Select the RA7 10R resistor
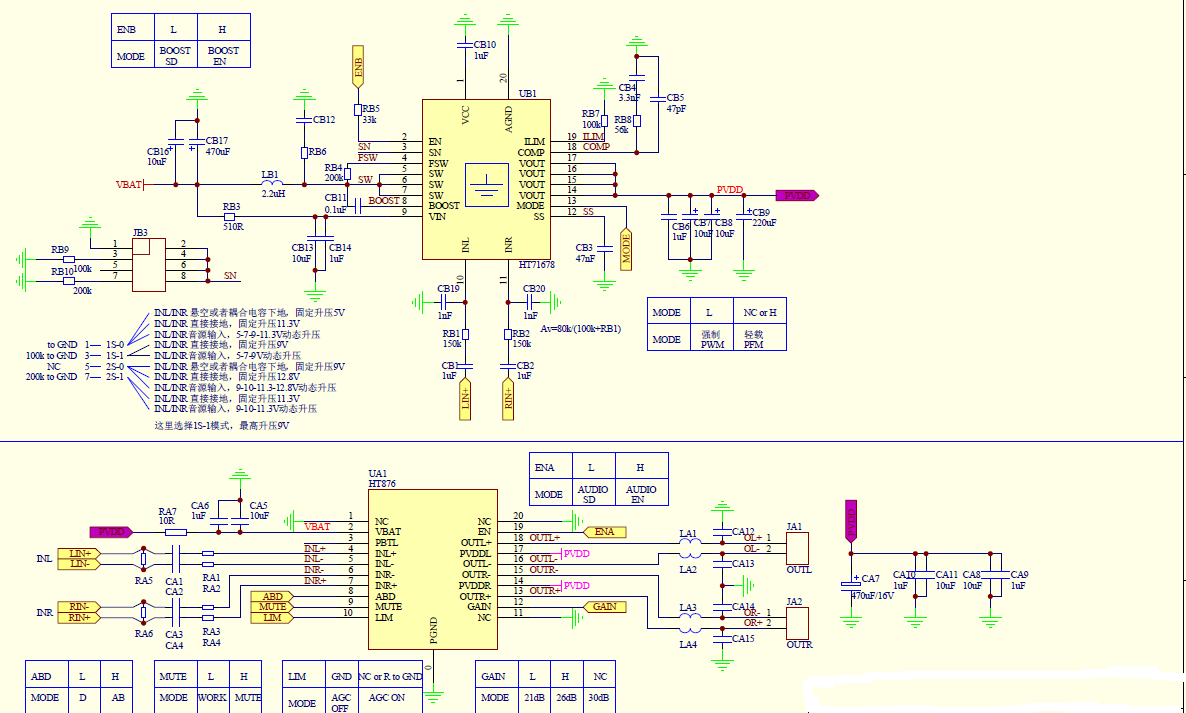This screenshot has width=1186, height=713. pos(174,533)
